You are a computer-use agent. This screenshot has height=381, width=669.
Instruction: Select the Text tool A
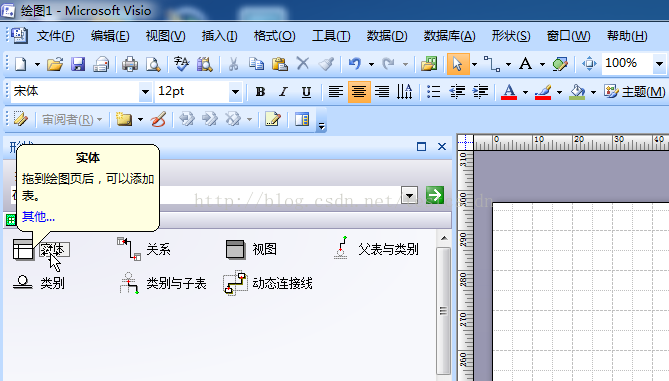(x=525, y=64)
